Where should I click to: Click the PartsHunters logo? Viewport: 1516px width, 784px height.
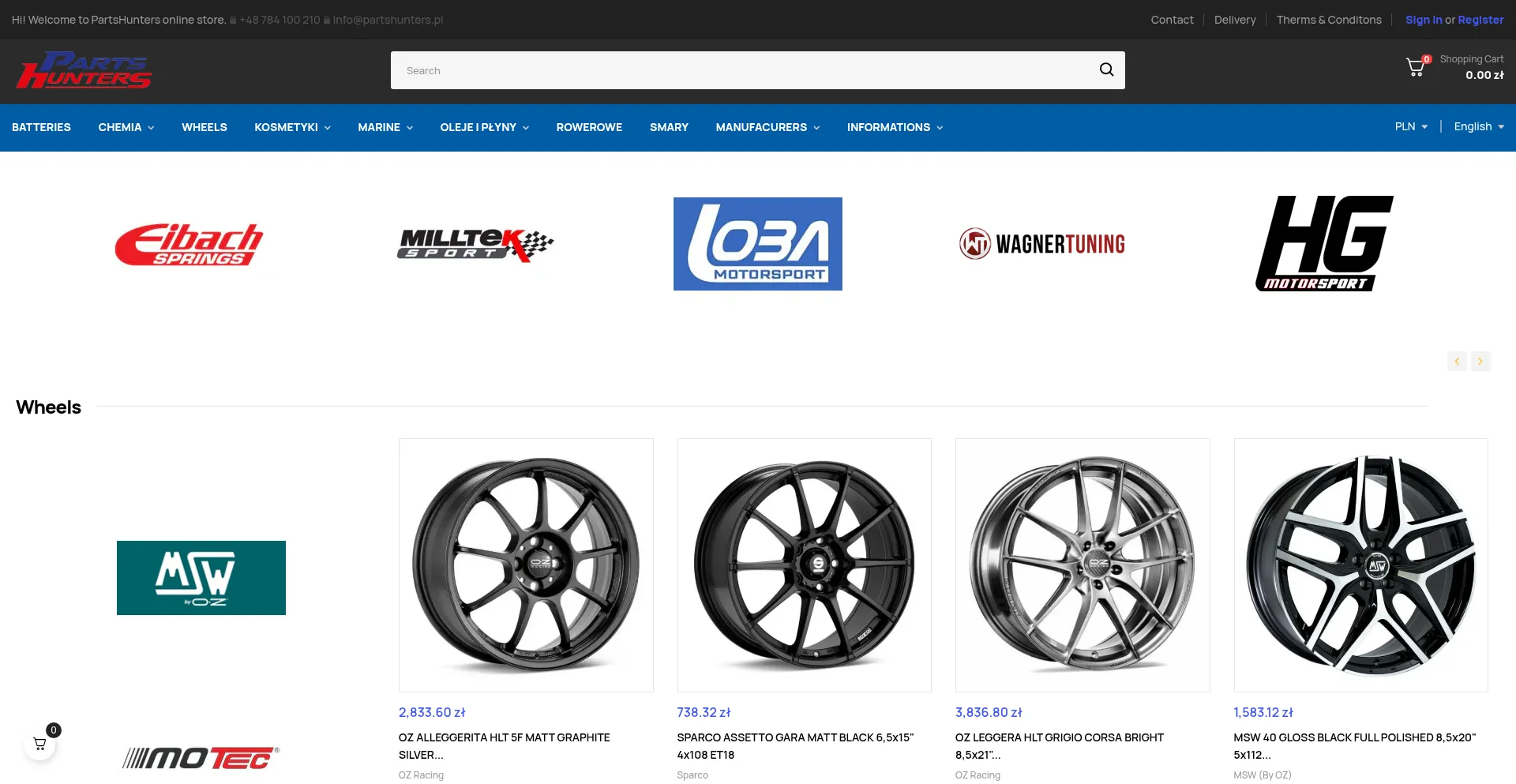pyautogui.click(x=84, y=71)
